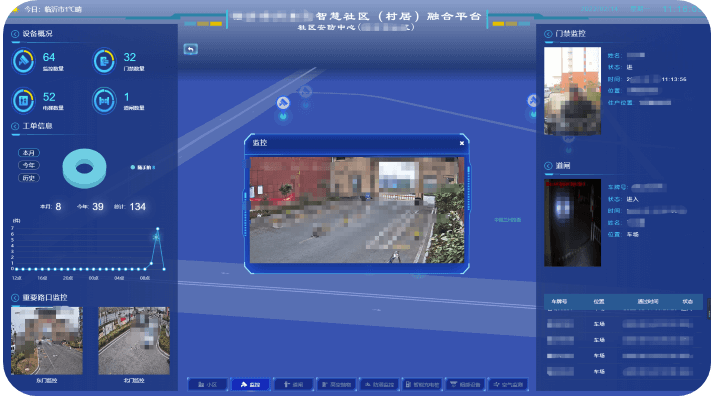
Task: Switch to the 小区 bottom tab
Action: [208, 385]
